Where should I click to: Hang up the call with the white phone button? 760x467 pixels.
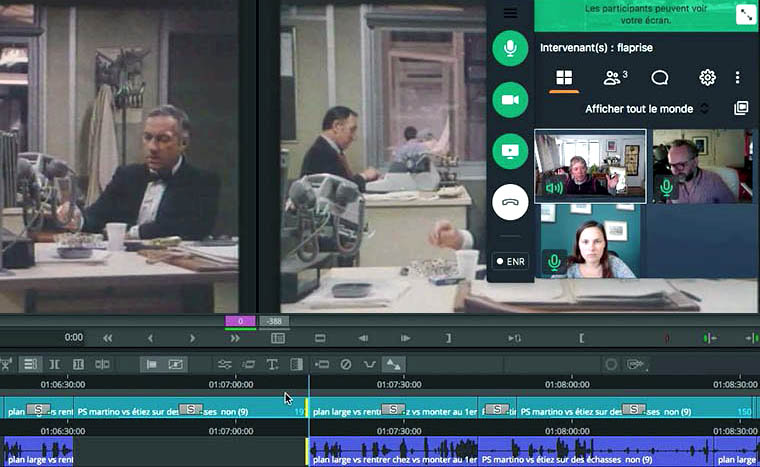(x=510, y=203)
